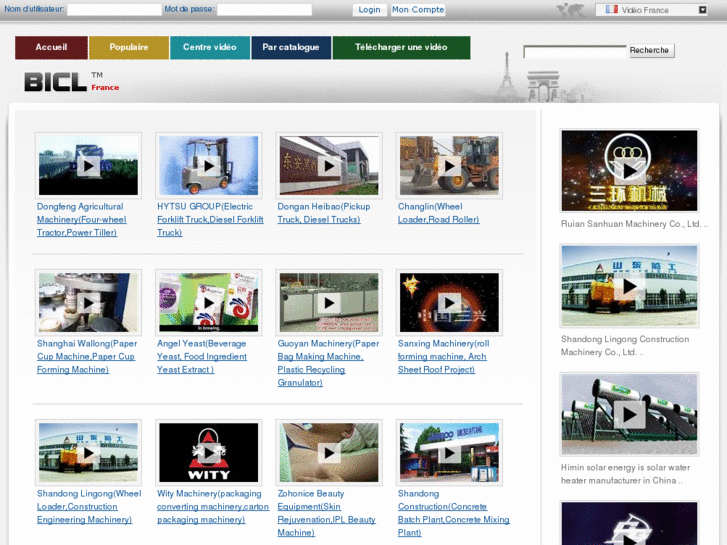Open Dongfeng Agricultural Machinery link
Image resolution: width=727 pixels, height=545 pixels.
click(82, 219)
